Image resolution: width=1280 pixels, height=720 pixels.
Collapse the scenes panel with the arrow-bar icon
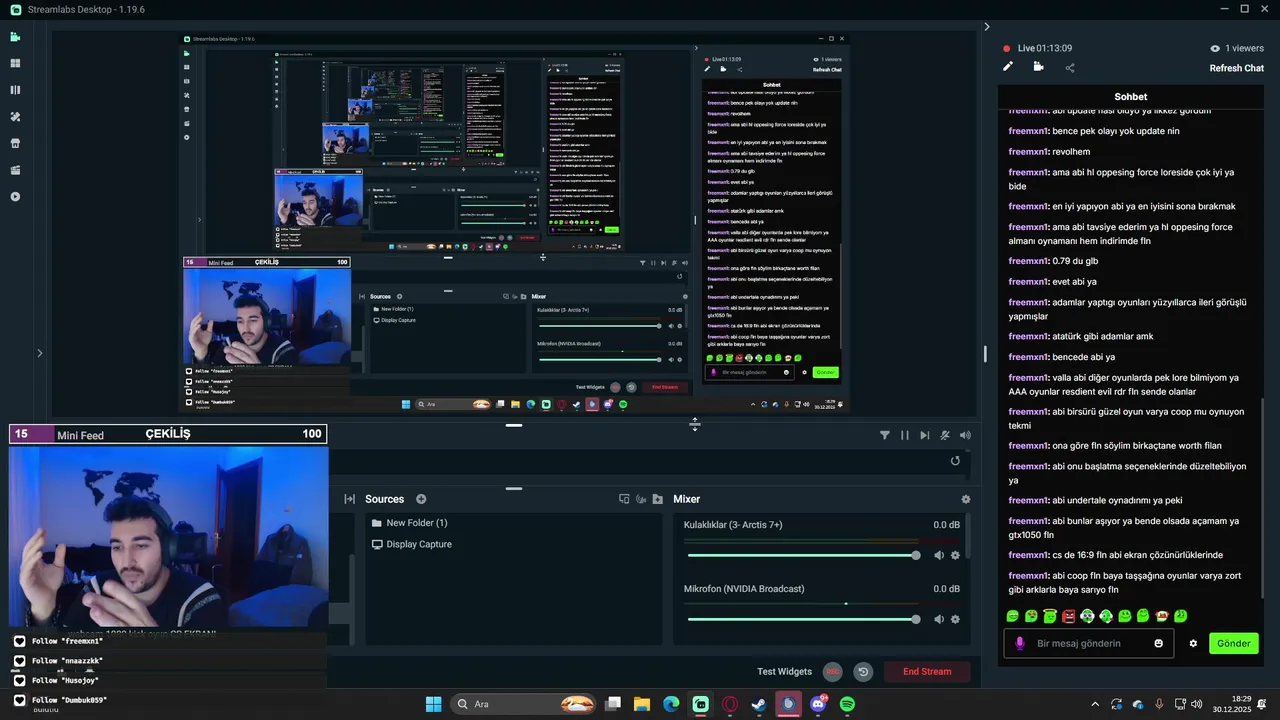[x=350, y=499]
